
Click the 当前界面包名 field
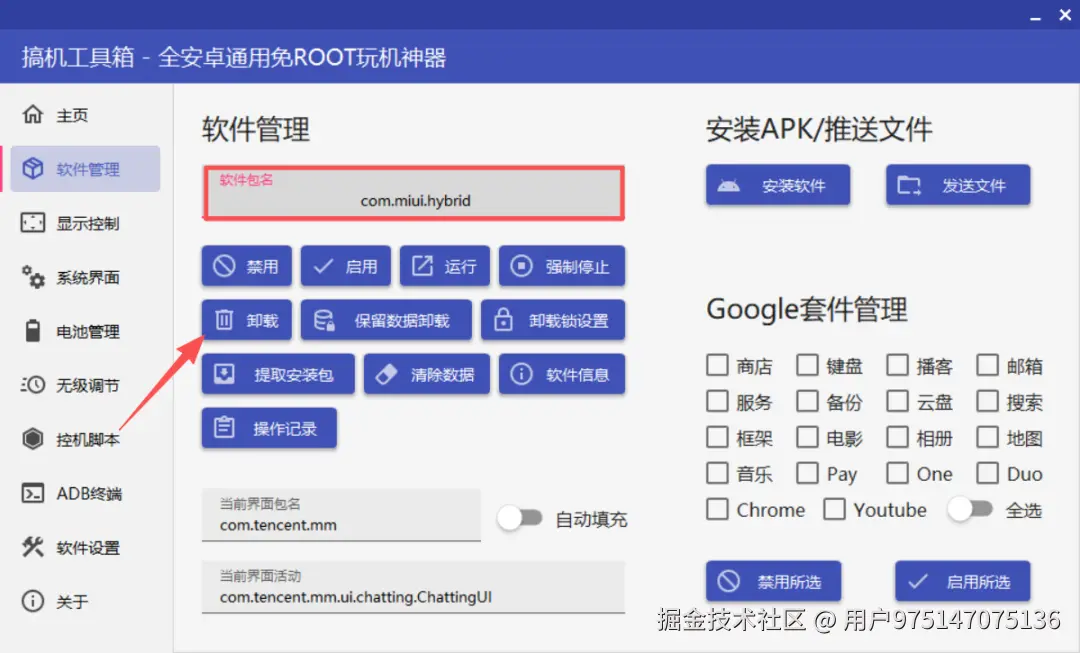(341, 515)
